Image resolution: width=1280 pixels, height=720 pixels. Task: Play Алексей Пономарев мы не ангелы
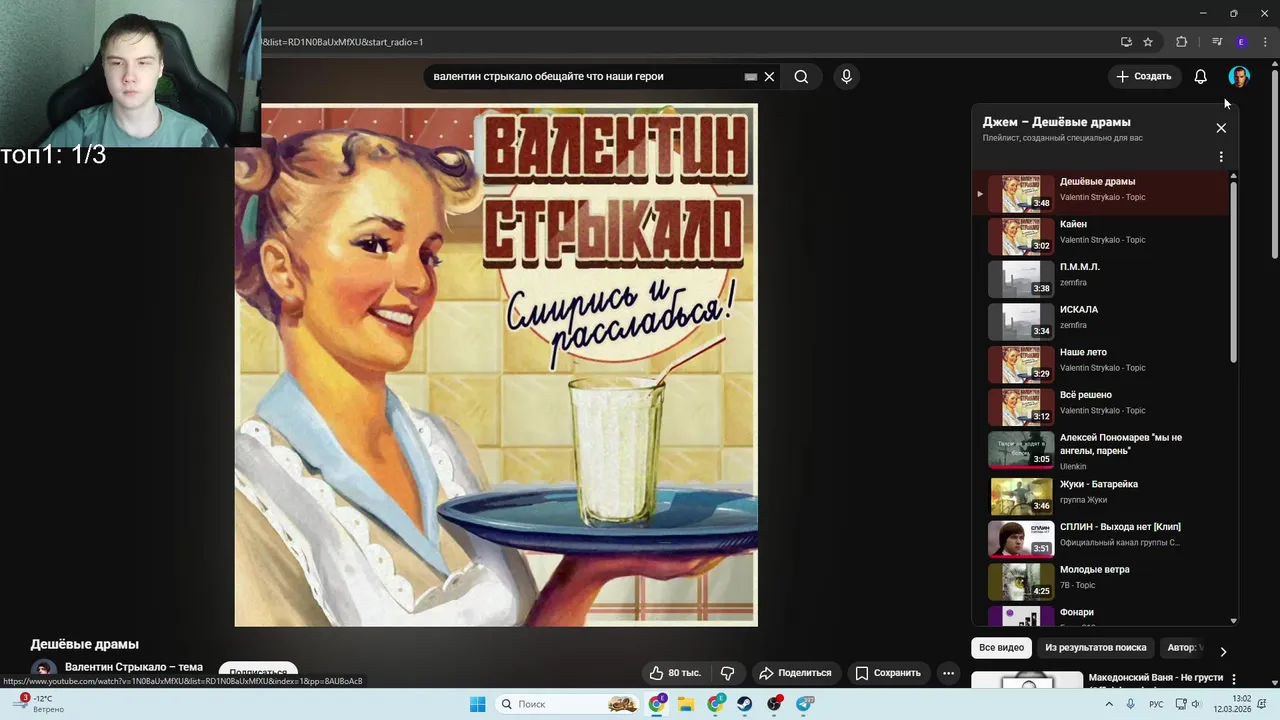click(1101, 450)
